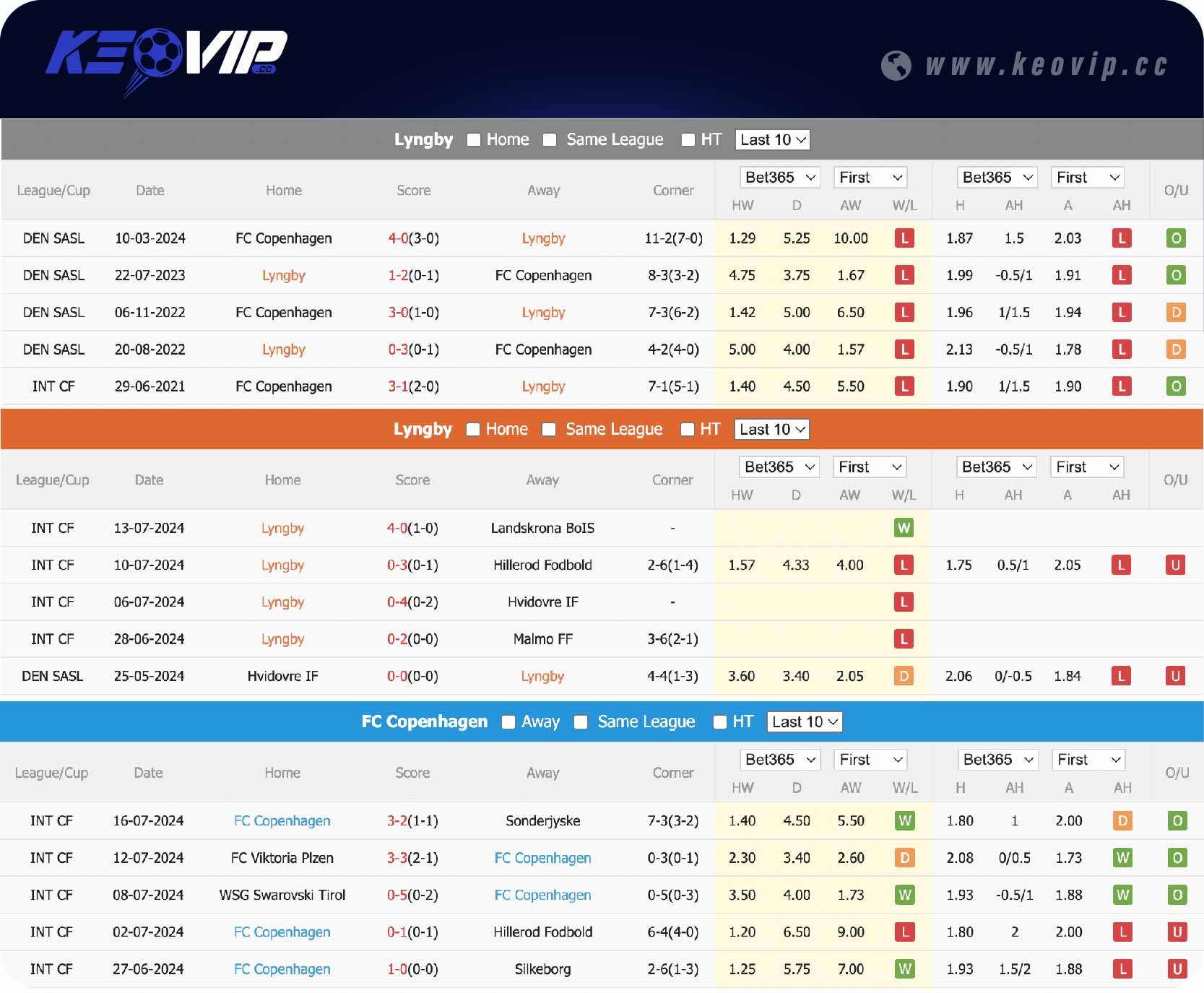Screen dimensions: 1204x993
Task: Click the 4-0(3-0) score in first row
Action: click(x=413, y=238)
